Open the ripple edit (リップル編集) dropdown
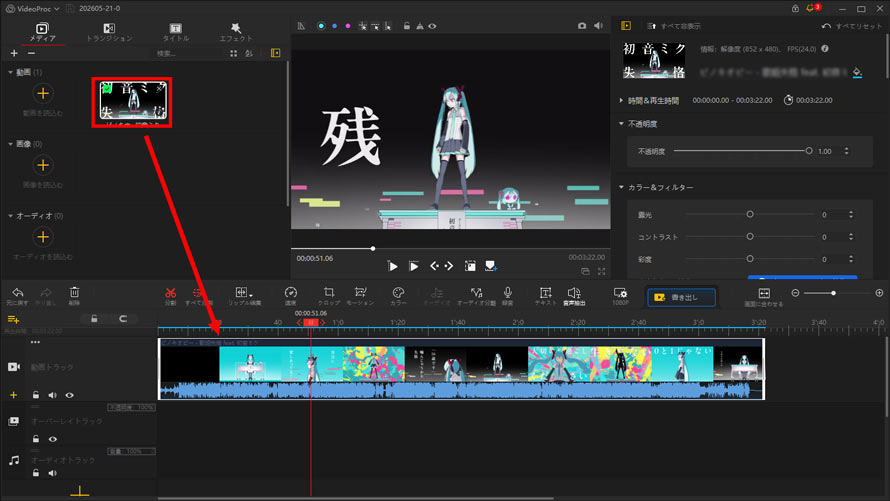This screenshot has width=890, height=501. click(x=244, y=296)
